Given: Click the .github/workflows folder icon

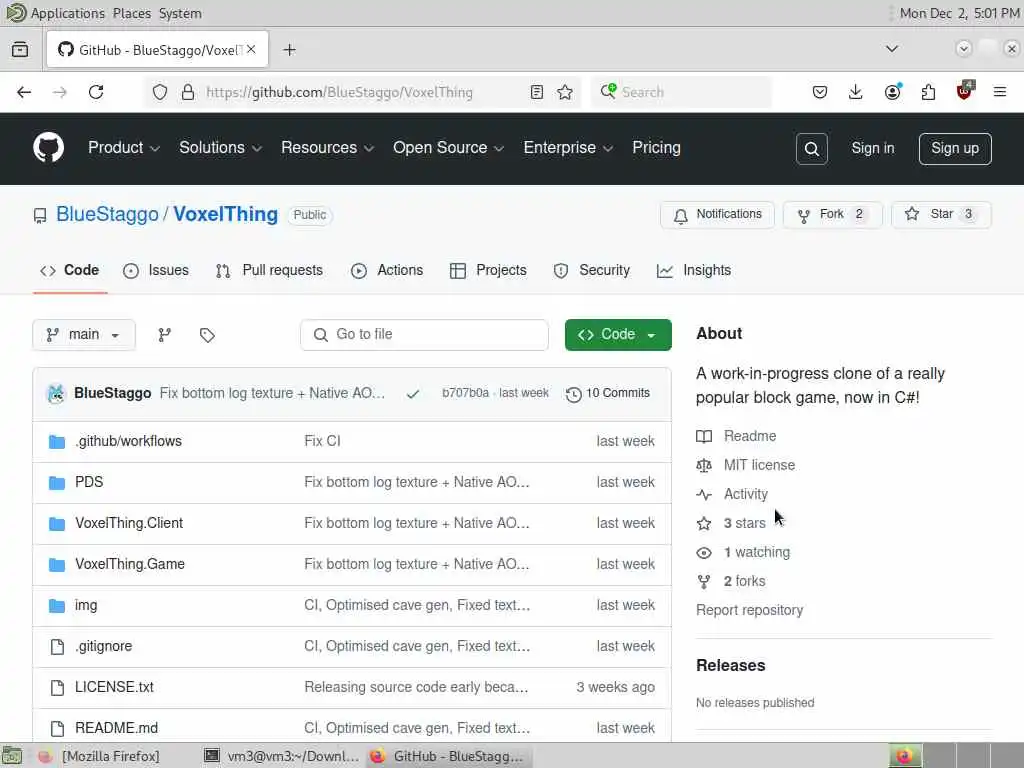Looking at the screenshot, I should (57, 442).
